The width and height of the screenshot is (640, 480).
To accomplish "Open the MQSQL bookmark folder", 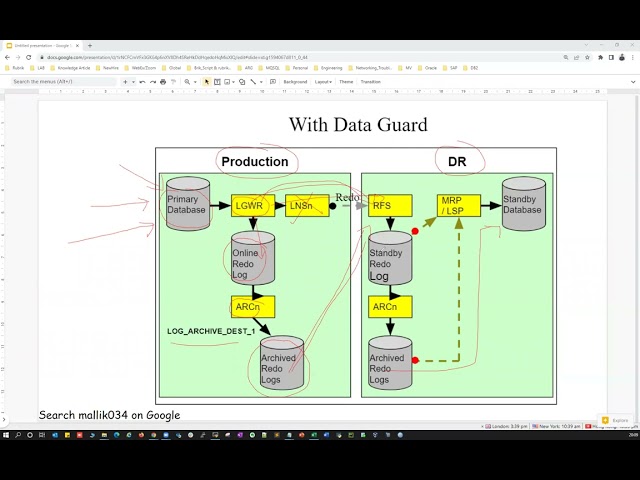I will (269, 68).
